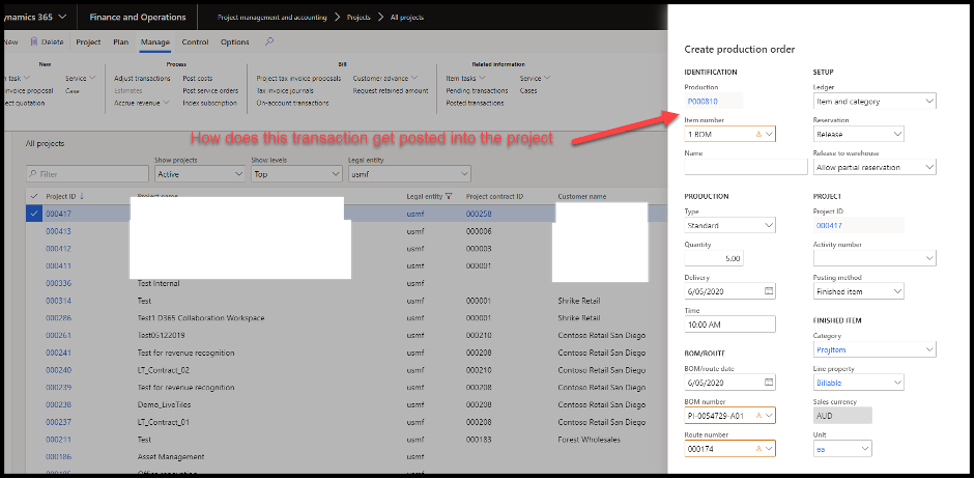Click Pending transactions

click(x=477, y=91)
